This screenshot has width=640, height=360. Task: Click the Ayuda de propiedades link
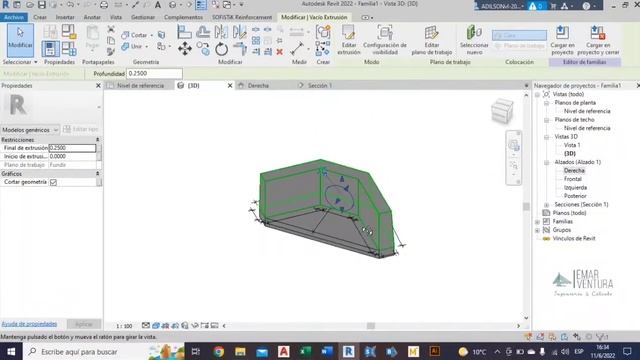click(29, 324)
